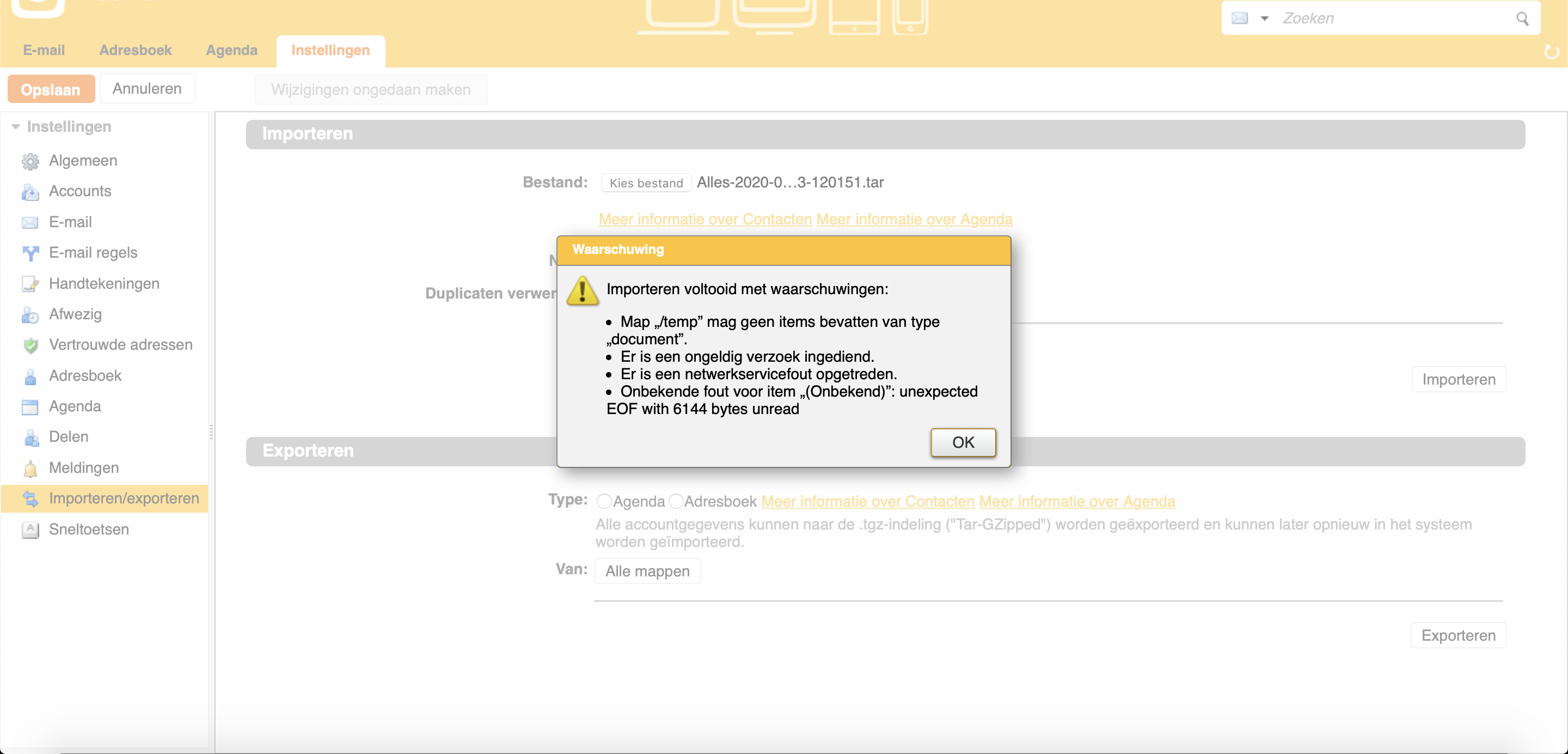Click the Meldingen bell icon
1568x754 pixels.
pos(30,469)
